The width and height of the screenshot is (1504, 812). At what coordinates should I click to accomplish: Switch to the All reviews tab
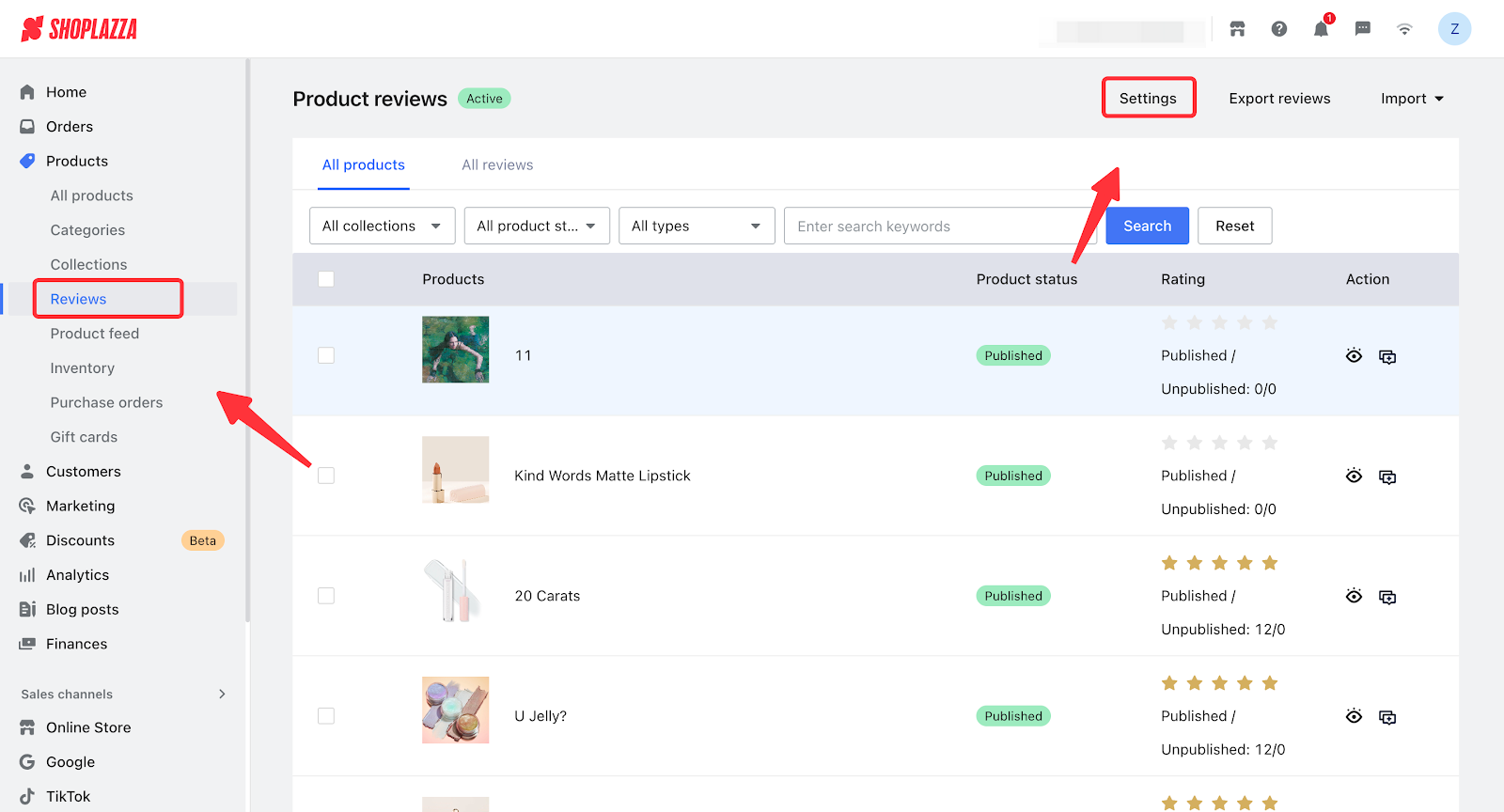tap(497, 165)
